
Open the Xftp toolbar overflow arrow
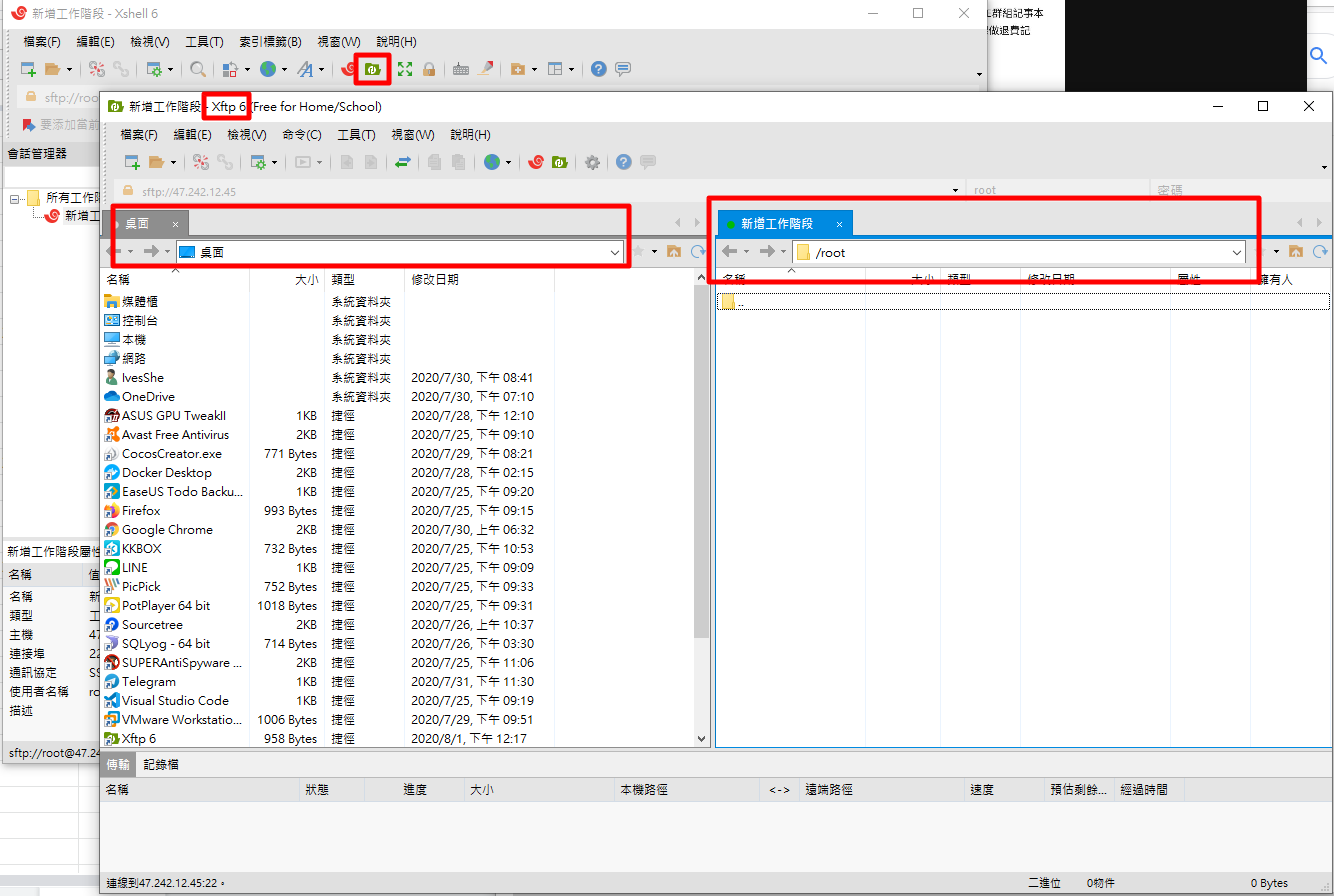point(1324,167)
